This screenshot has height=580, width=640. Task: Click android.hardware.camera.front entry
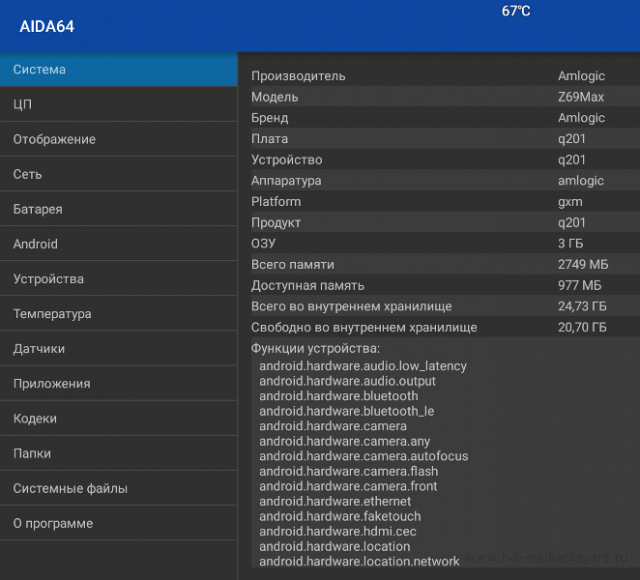[x=348, y=486]
